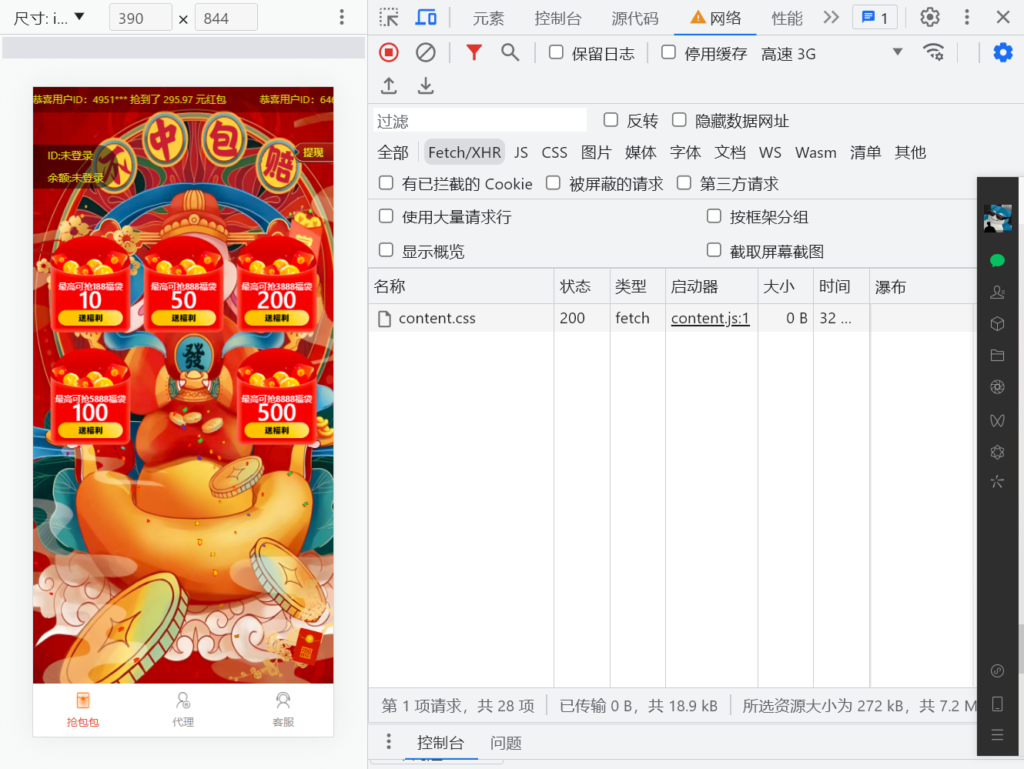Screen dimensions: 1024x769
Task: Stop recording the network log
Action: [388, 52]
